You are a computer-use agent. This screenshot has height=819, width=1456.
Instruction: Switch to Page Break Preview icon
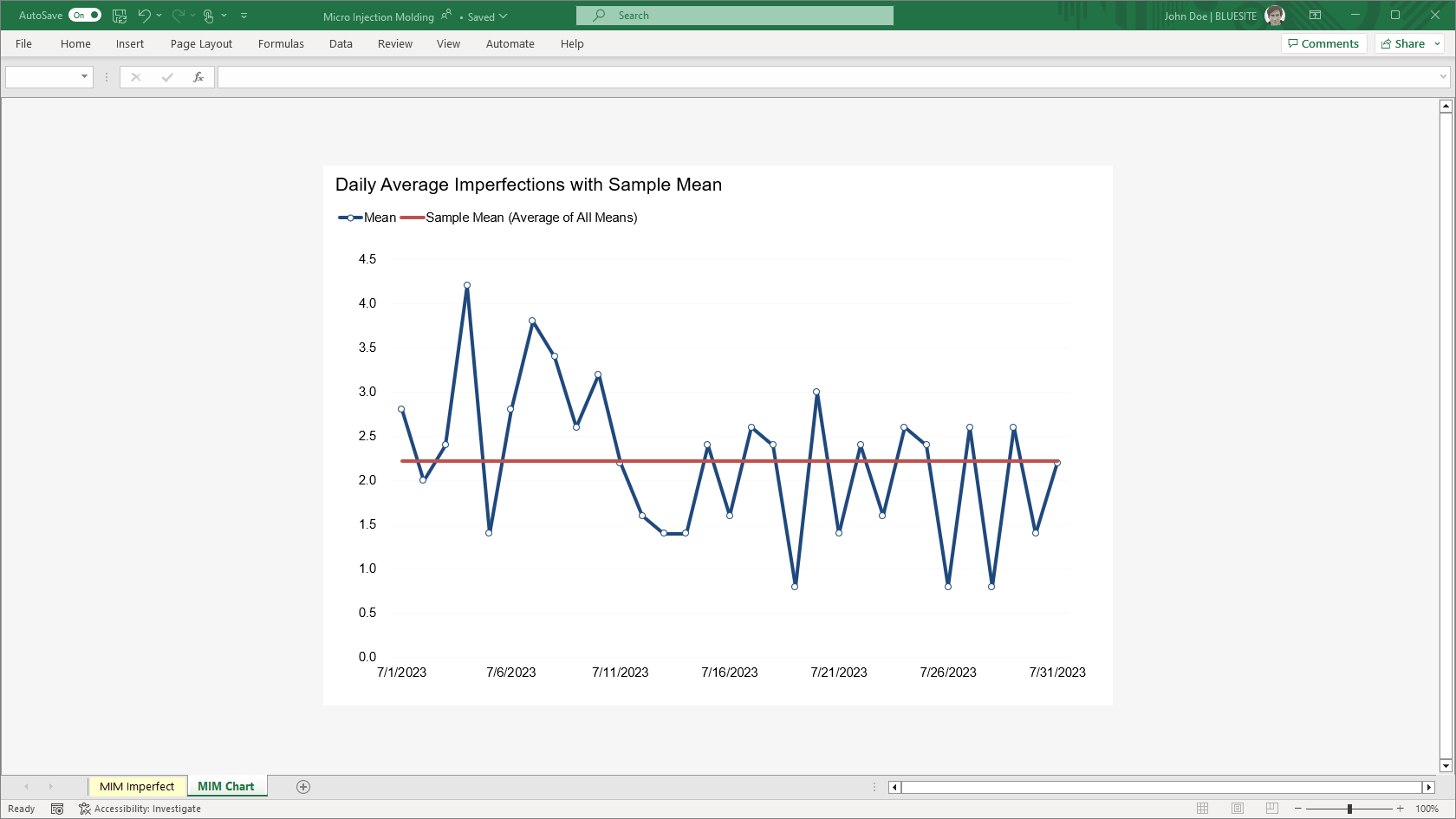tap(1272, 809)
